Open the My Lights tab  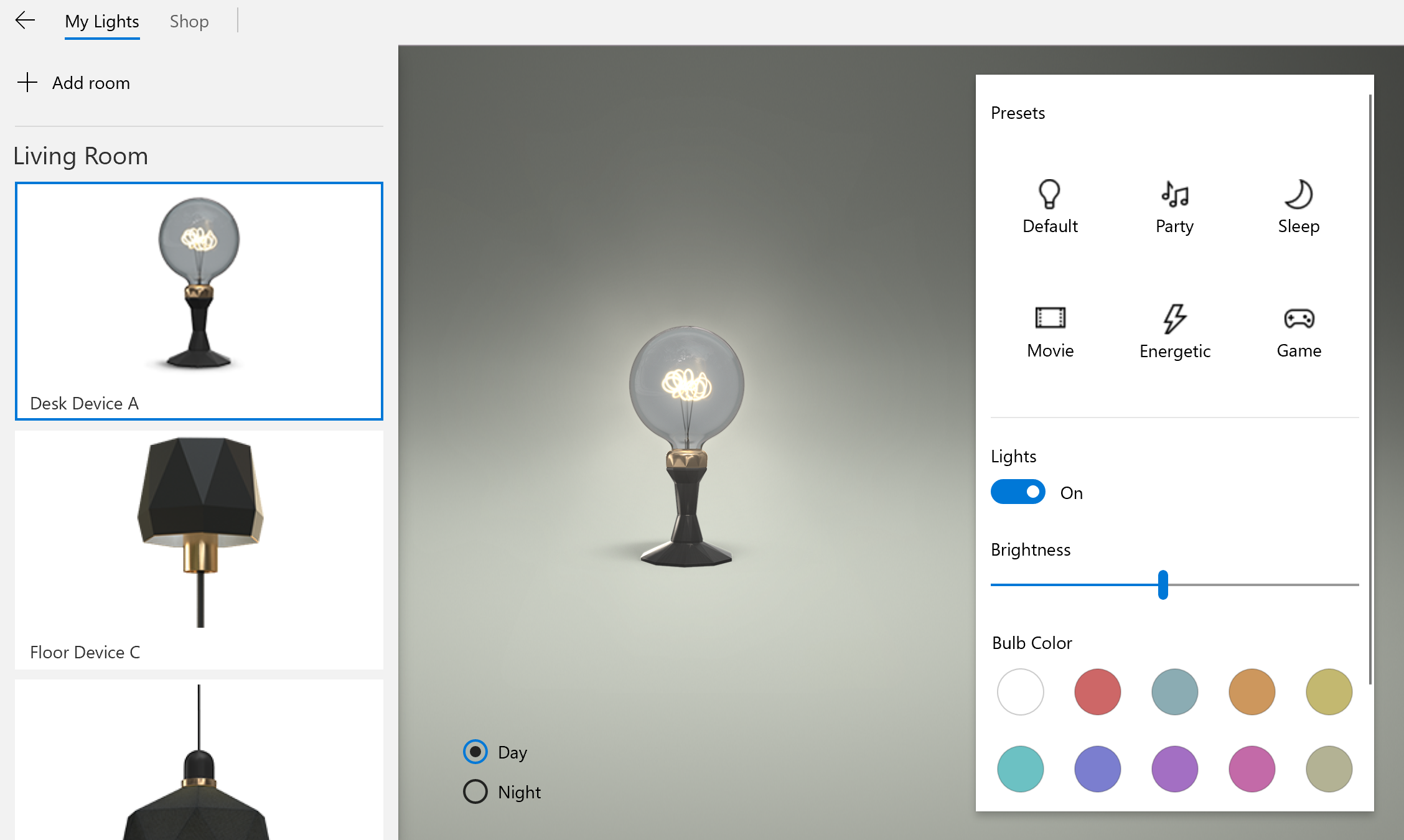102,22
